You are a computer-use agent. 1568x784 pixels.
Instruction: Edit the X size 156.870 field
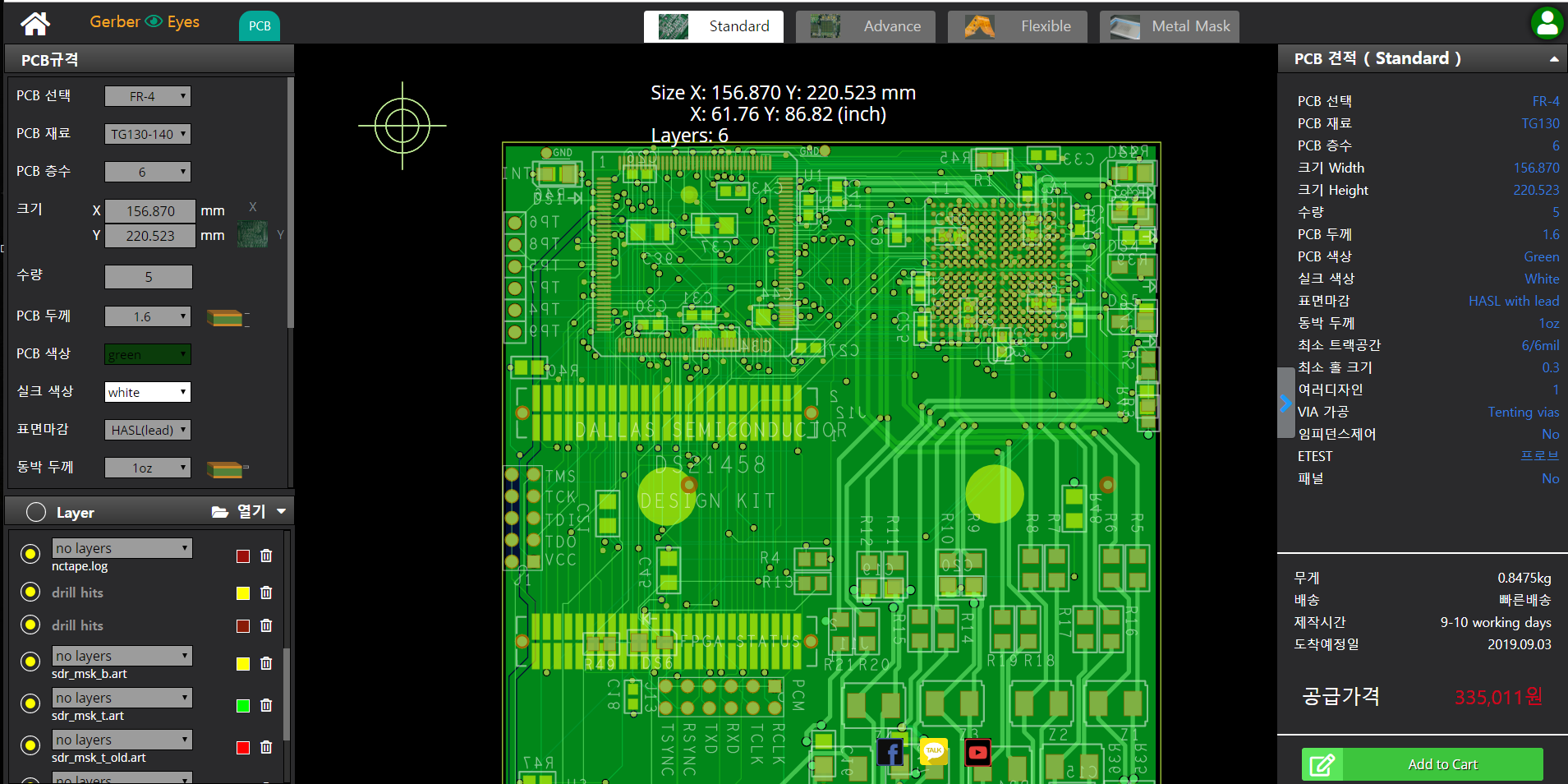[x=149, y=211]
